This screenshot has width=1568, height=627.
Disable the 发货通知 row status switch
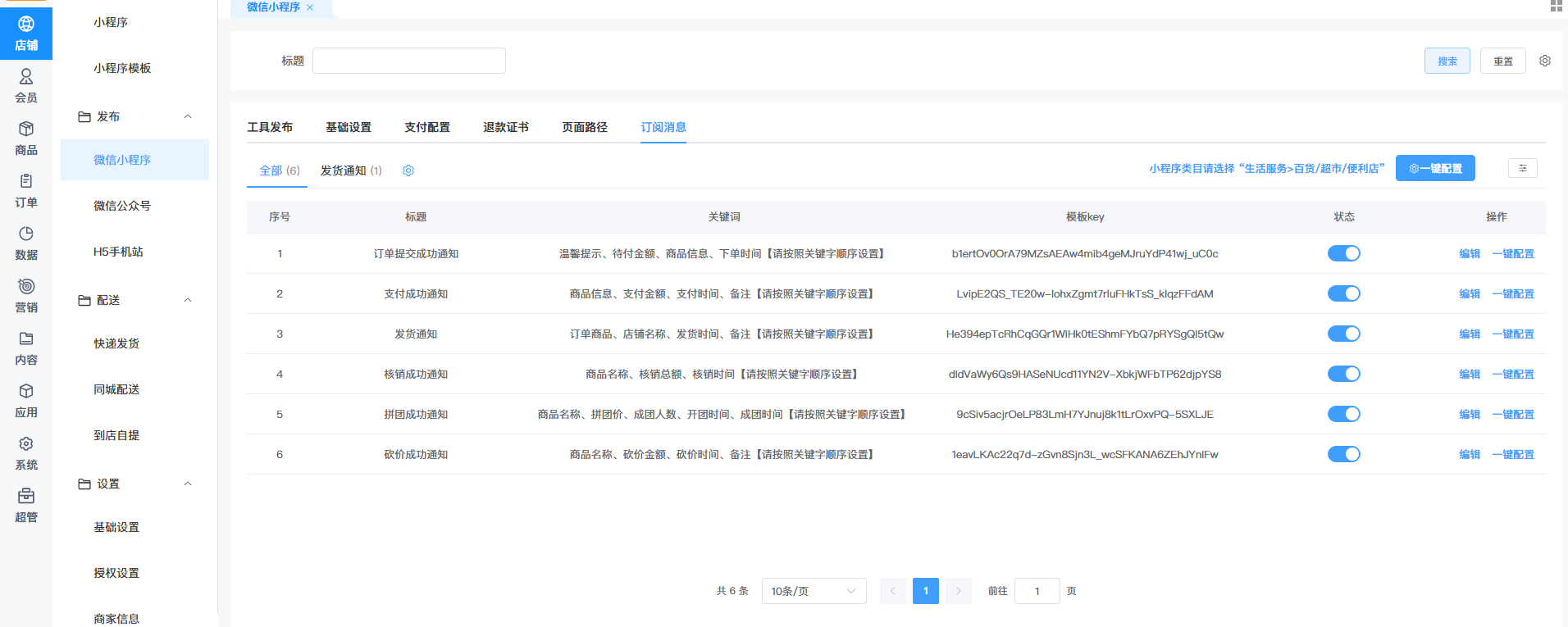point(1343,334)
